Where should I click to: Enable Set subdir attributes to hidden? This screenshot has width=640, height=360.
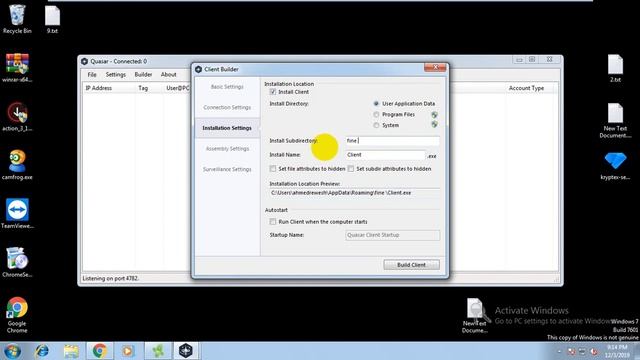[x=351, y=169]
